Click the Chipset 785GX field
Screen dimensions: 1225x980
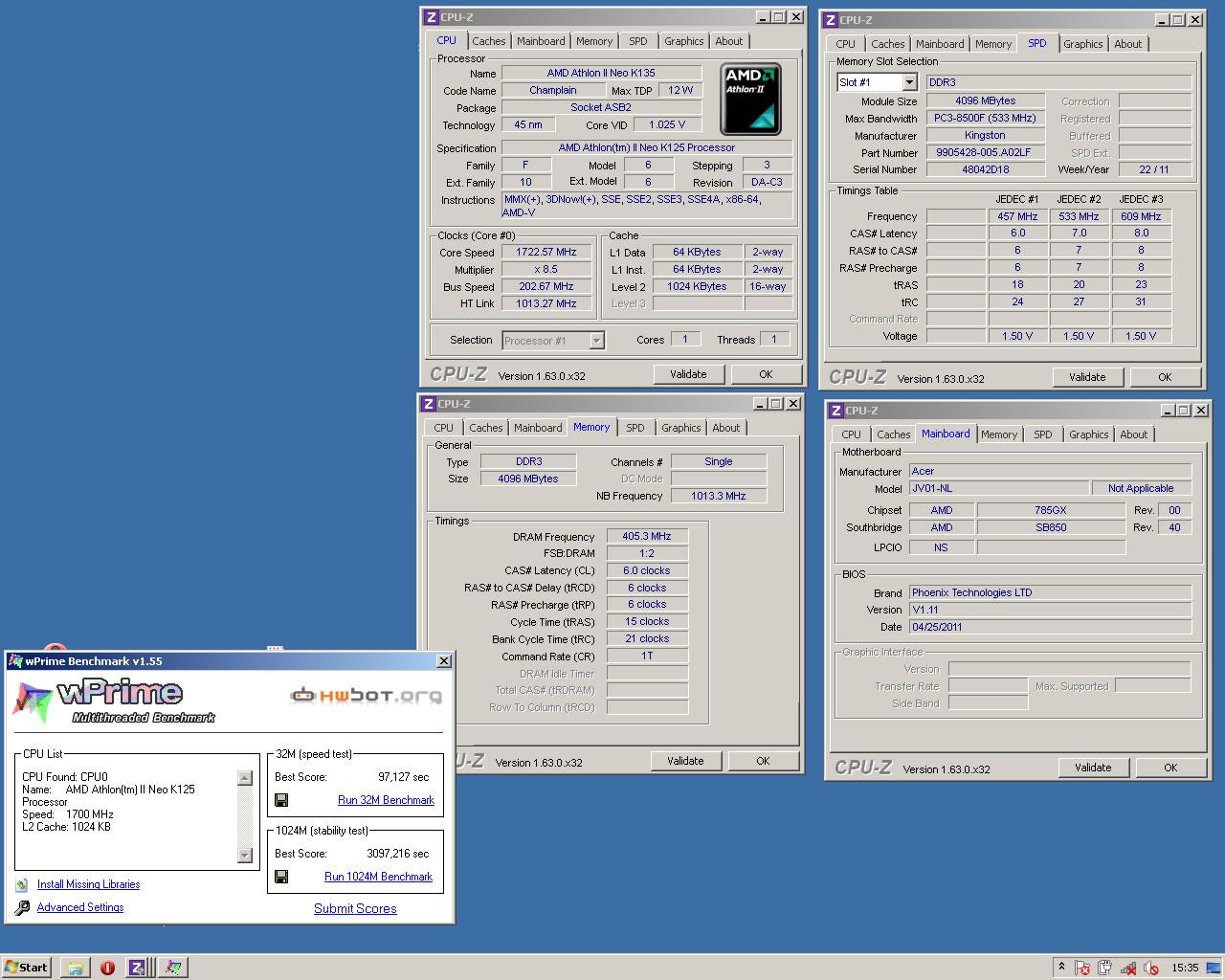pyautogui.click(x=1051, y=510)
